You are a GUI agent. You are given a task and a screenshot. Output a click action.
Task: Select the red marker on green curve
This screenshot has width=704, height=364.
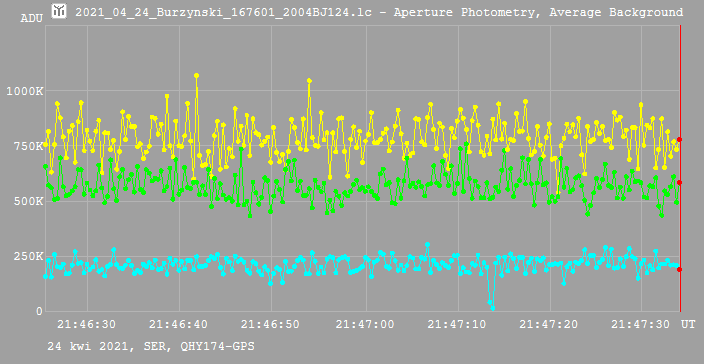point(679,182)
